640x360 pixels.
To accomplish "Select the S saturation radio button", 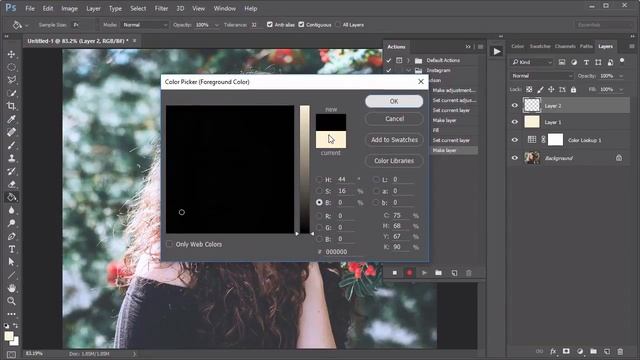I will click(319, 191).
